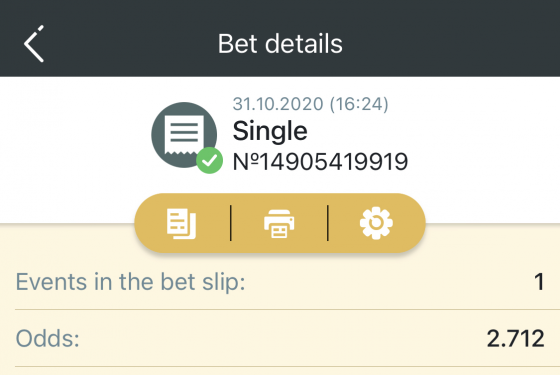Image resolution: width=560 pixels, height=375 pixels.
Task: Copy the bet slip with the duplicate icon
Action: [181, 224]
